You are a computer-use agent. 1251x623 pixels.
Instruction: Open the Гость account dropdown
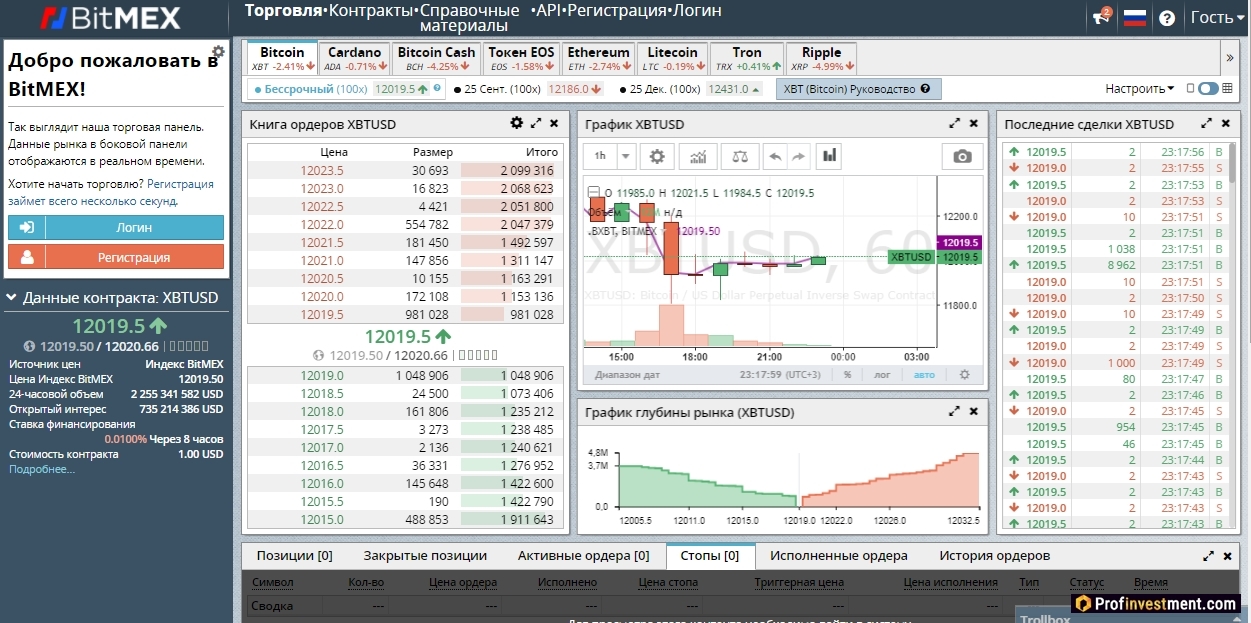[x=1217, y=17]
